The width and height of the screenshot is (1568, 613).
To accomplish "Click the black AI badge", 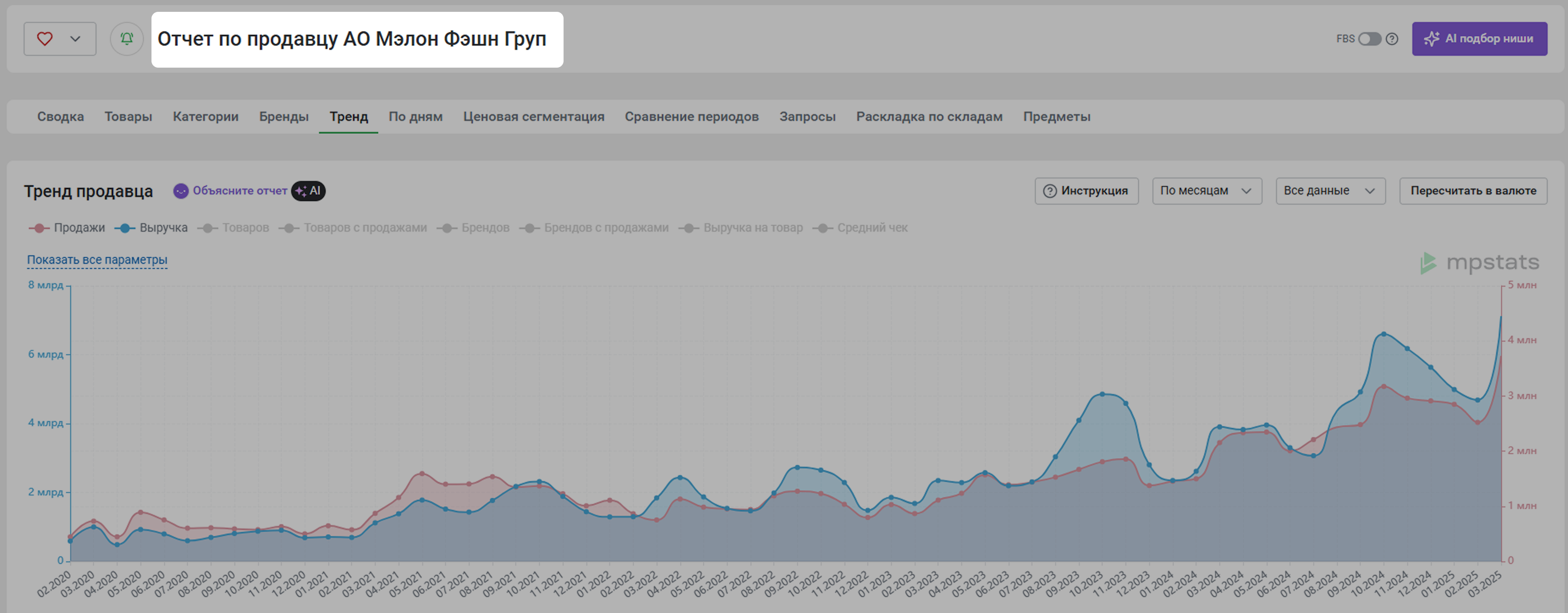I will point(308,191).
